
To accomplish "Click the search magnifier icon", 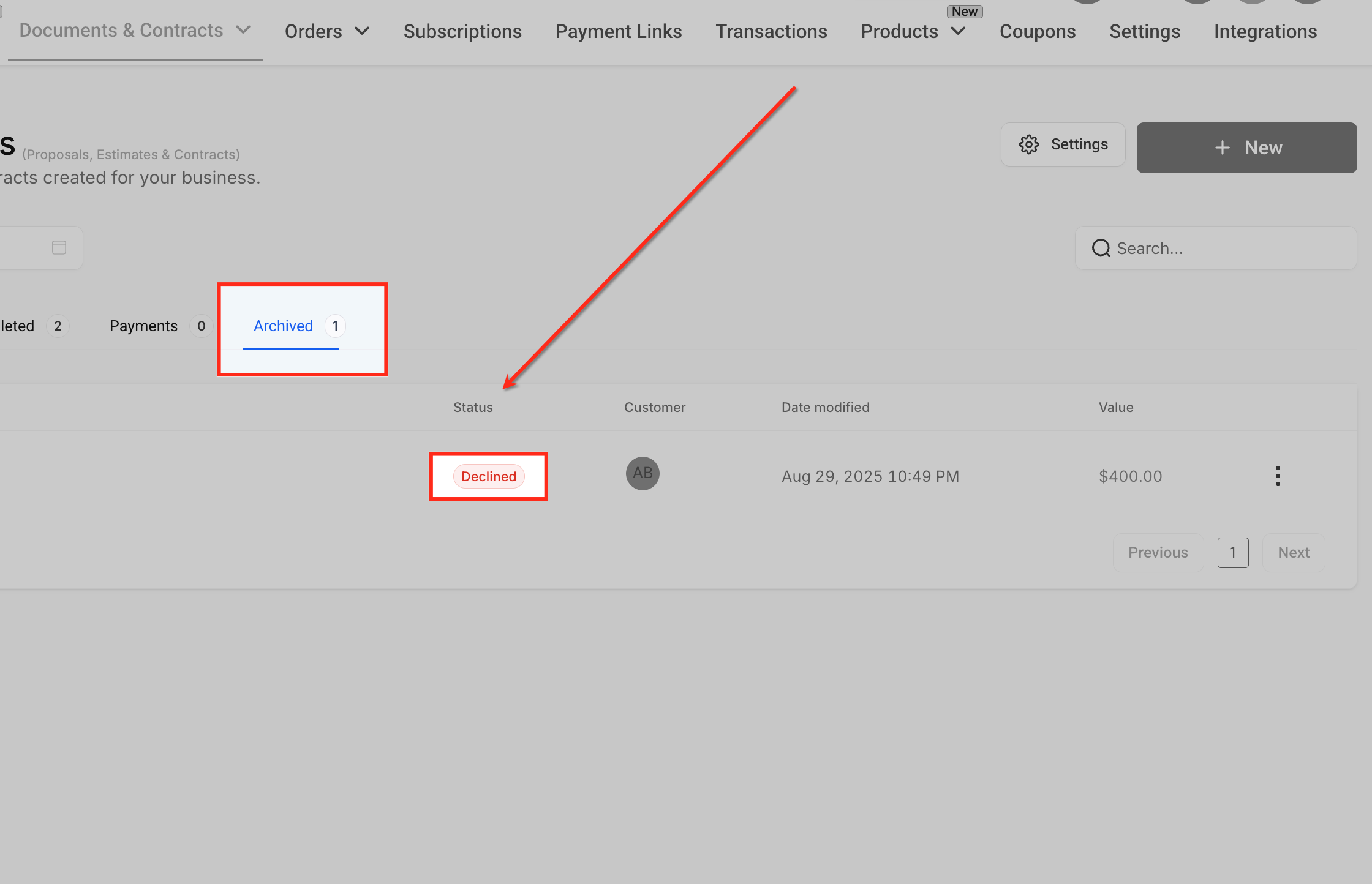I will 1101,248.
